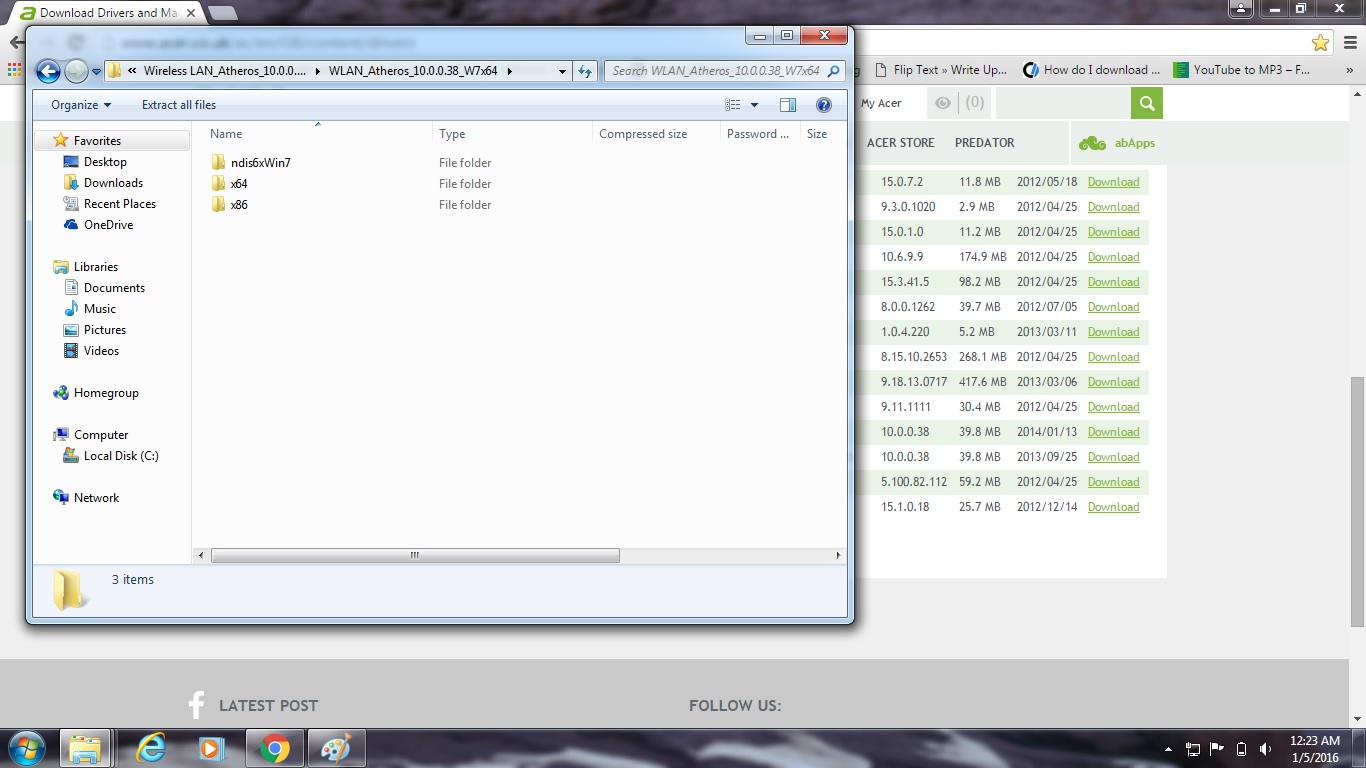1366x768 pixels.
Task: Select the x86 folder
Action: 239,205
